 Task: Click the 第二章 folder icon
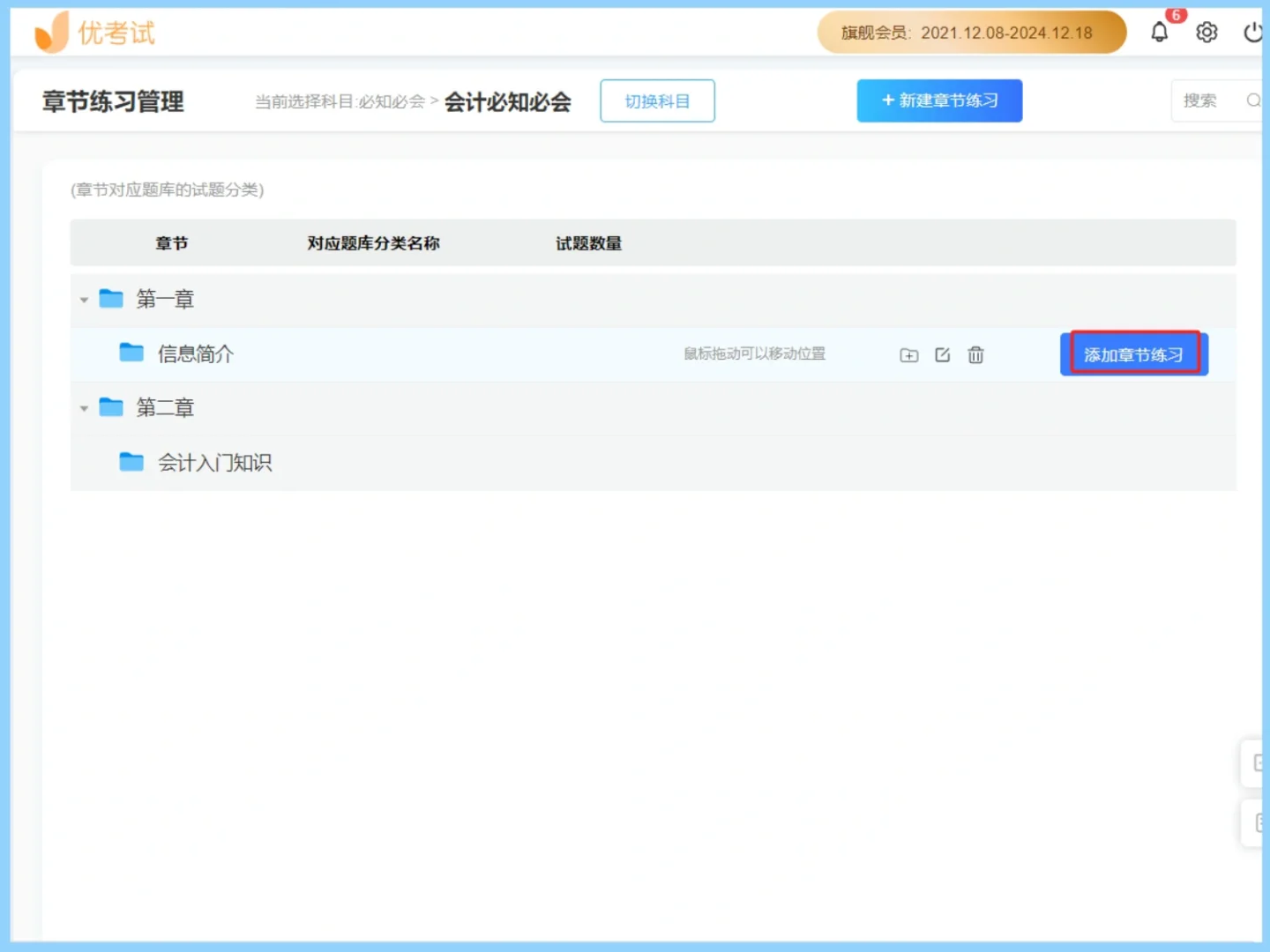(111, 407)
